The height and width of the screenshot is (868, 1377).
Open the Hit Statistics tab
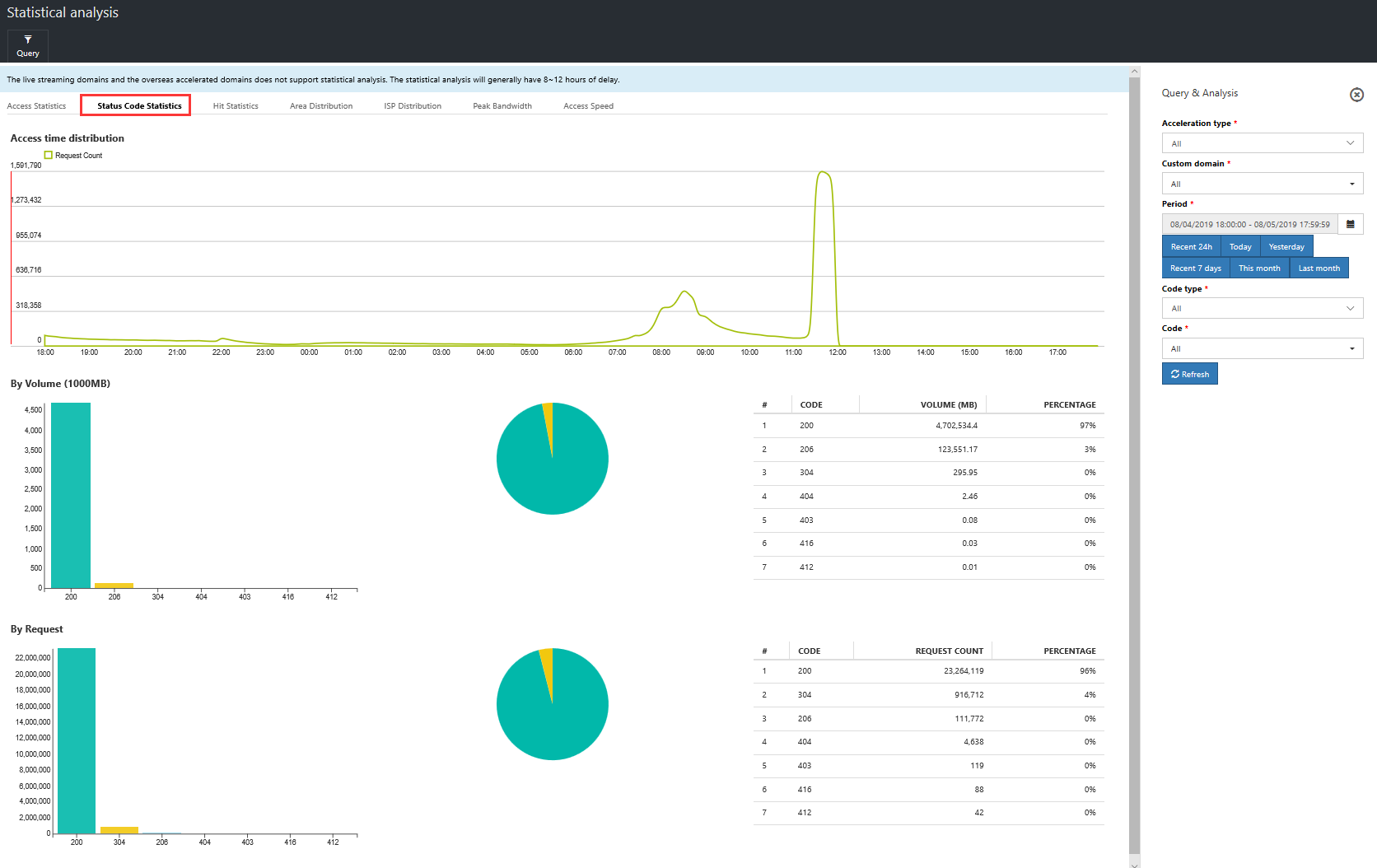[x=236, y=106]
